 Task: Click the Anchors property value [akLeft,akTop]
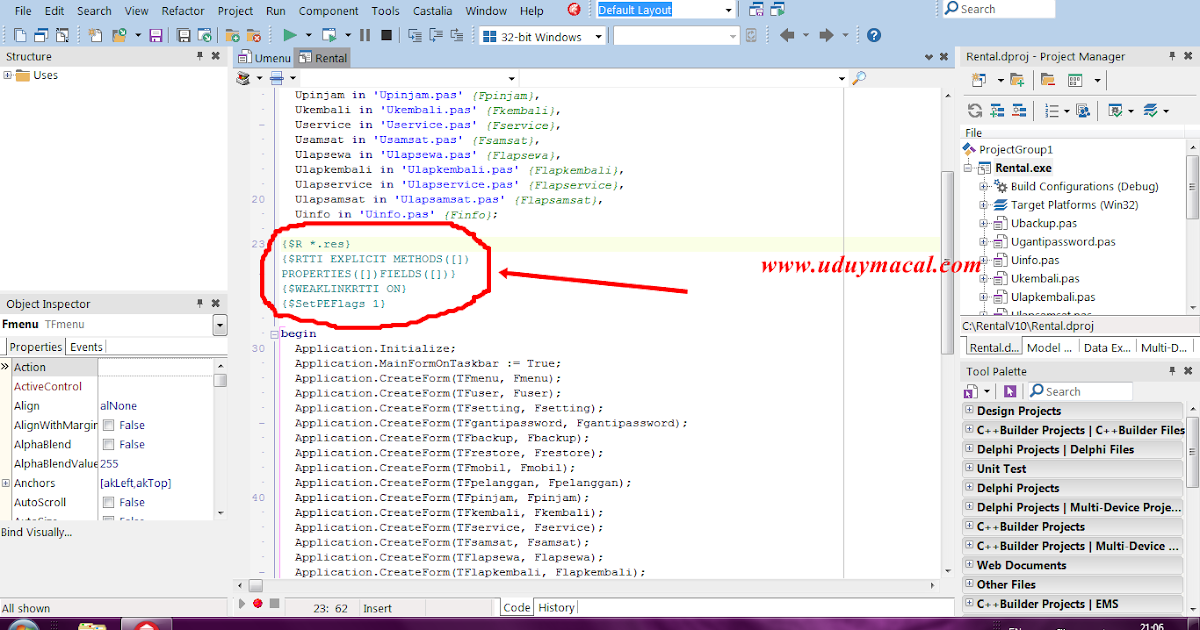(135, 483)
